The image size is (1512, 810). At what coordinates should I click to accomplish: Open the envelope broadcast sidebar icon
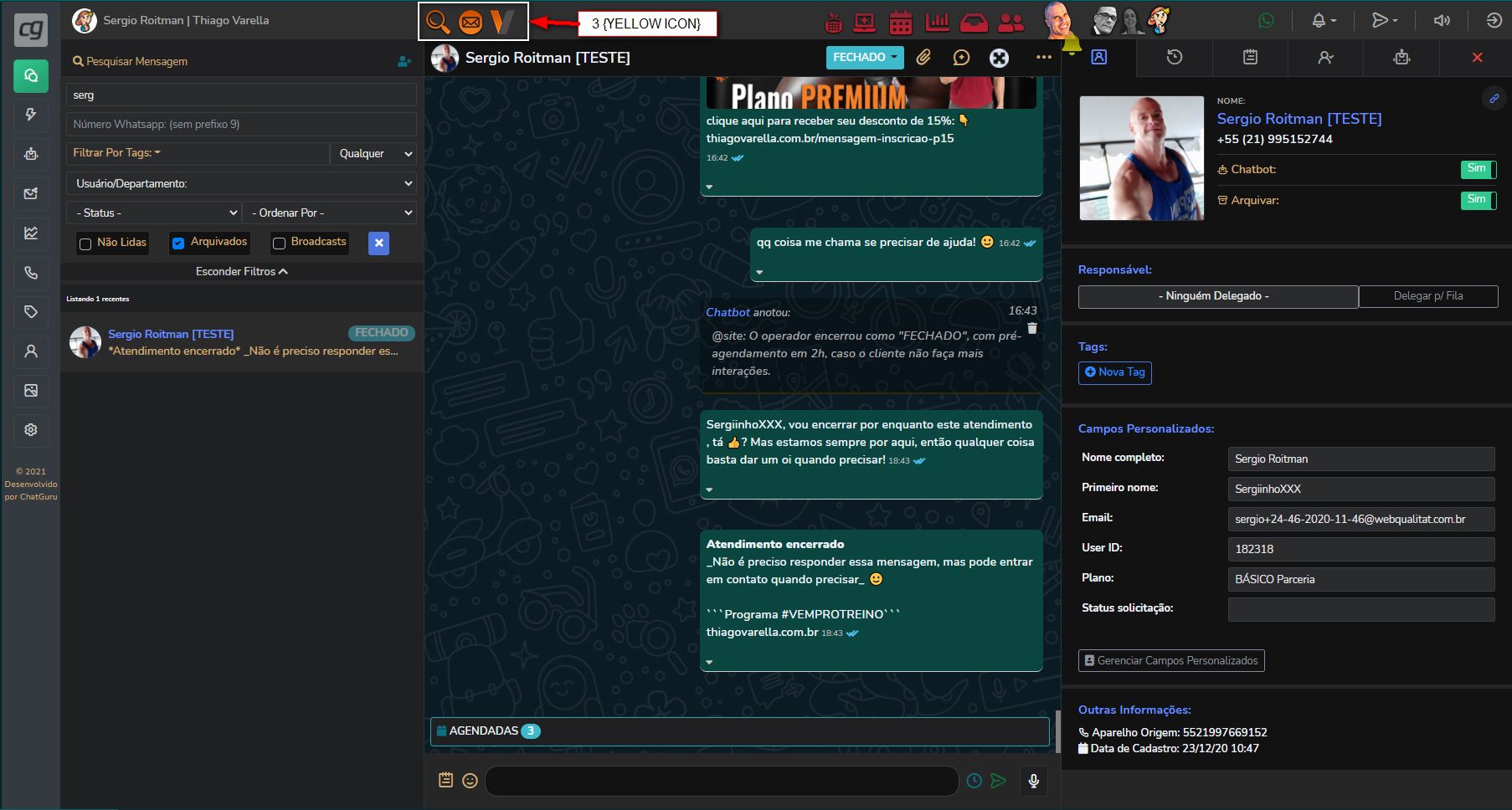(x=31, y=193)
